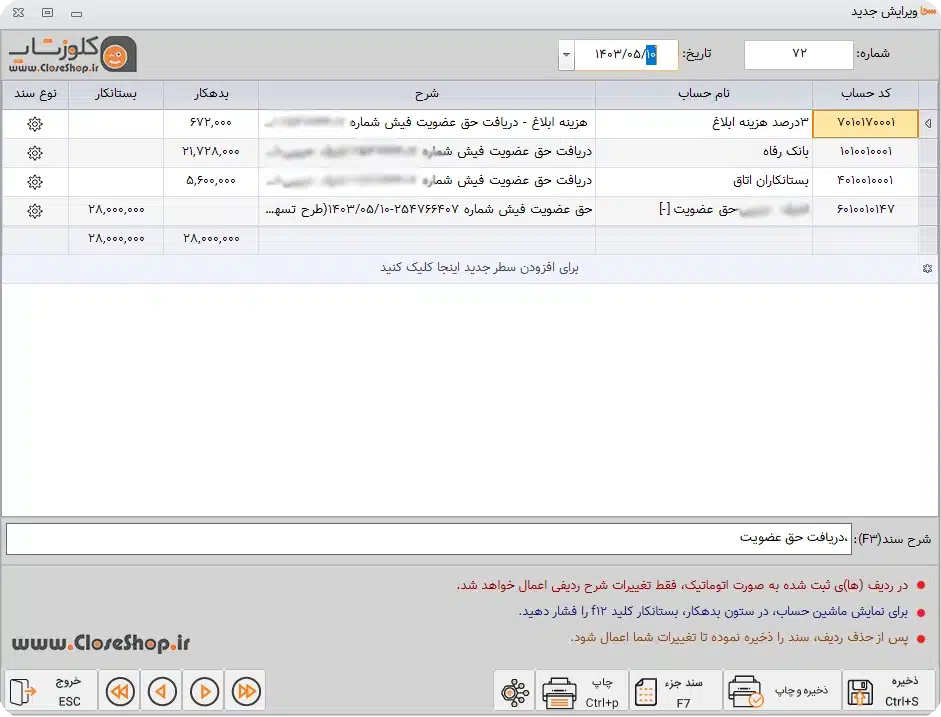Close the ویرایش جدید window

(x=19, y=13)
